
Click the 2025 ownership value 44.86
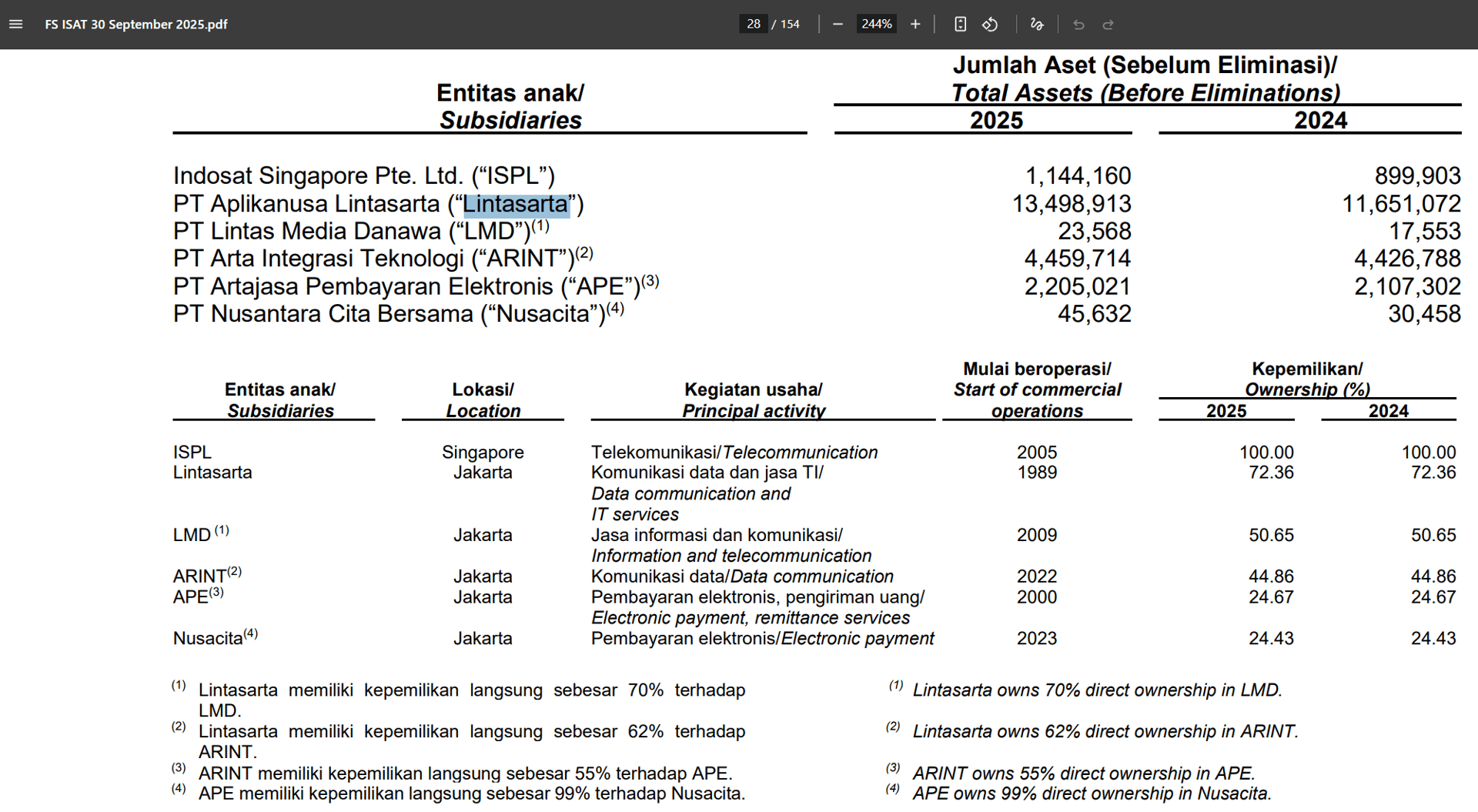[1271, 576]
